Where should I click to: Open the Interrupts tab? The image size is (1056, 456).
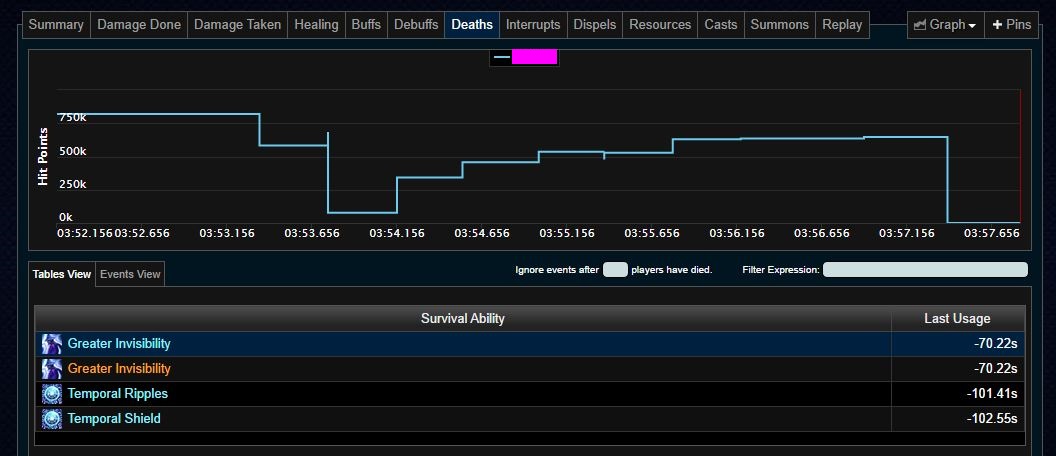coord(533,25)
